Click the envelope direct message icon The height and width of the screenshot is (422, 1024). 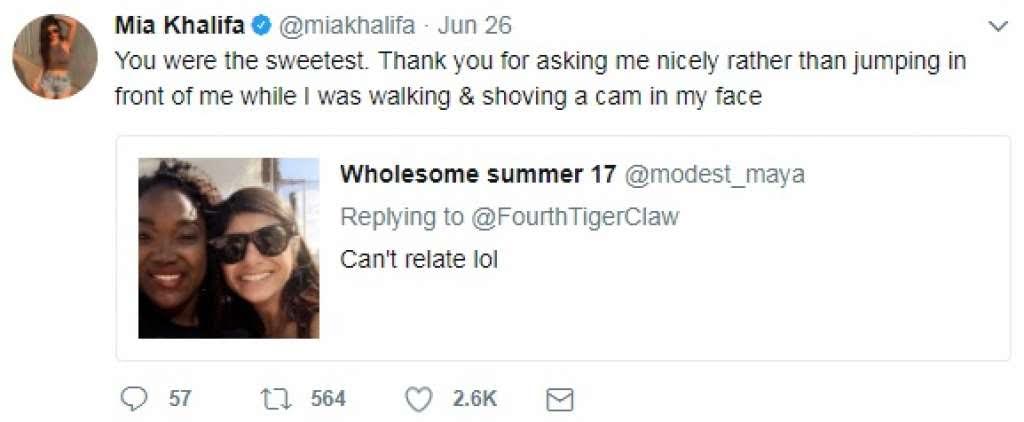(x=560, y=400)
